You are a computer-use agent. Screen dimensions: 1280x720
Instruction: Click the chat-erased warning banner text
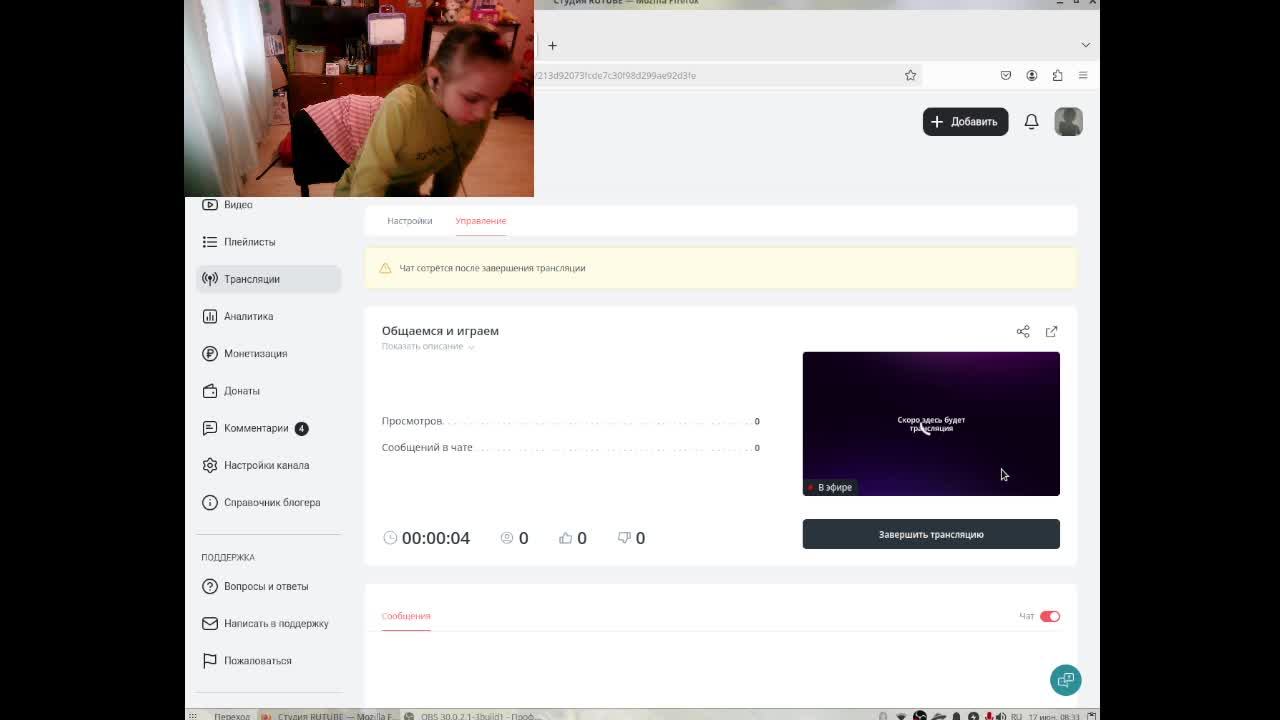492,268
